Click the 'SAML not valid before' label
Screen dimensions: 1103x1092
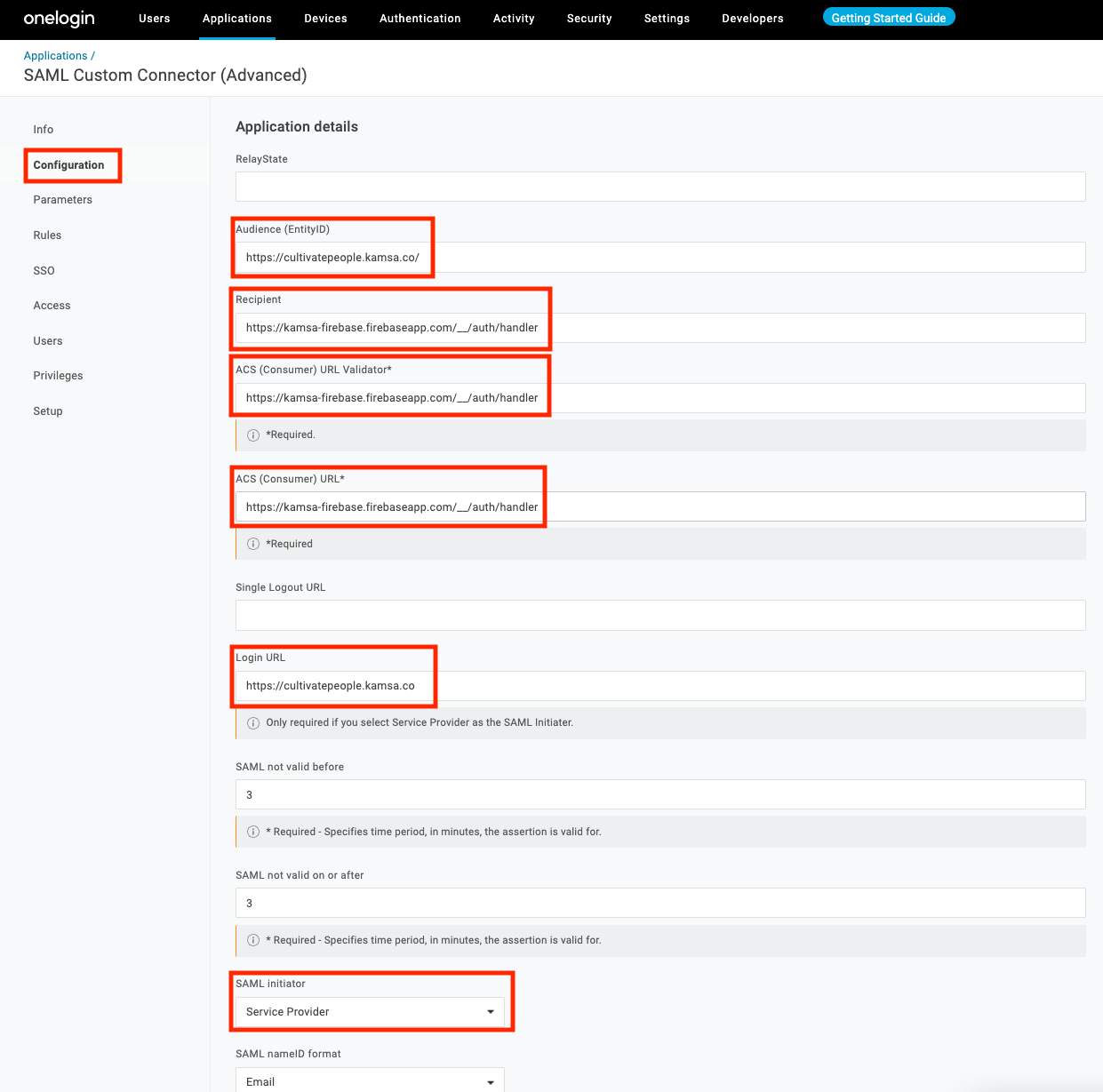290,767
